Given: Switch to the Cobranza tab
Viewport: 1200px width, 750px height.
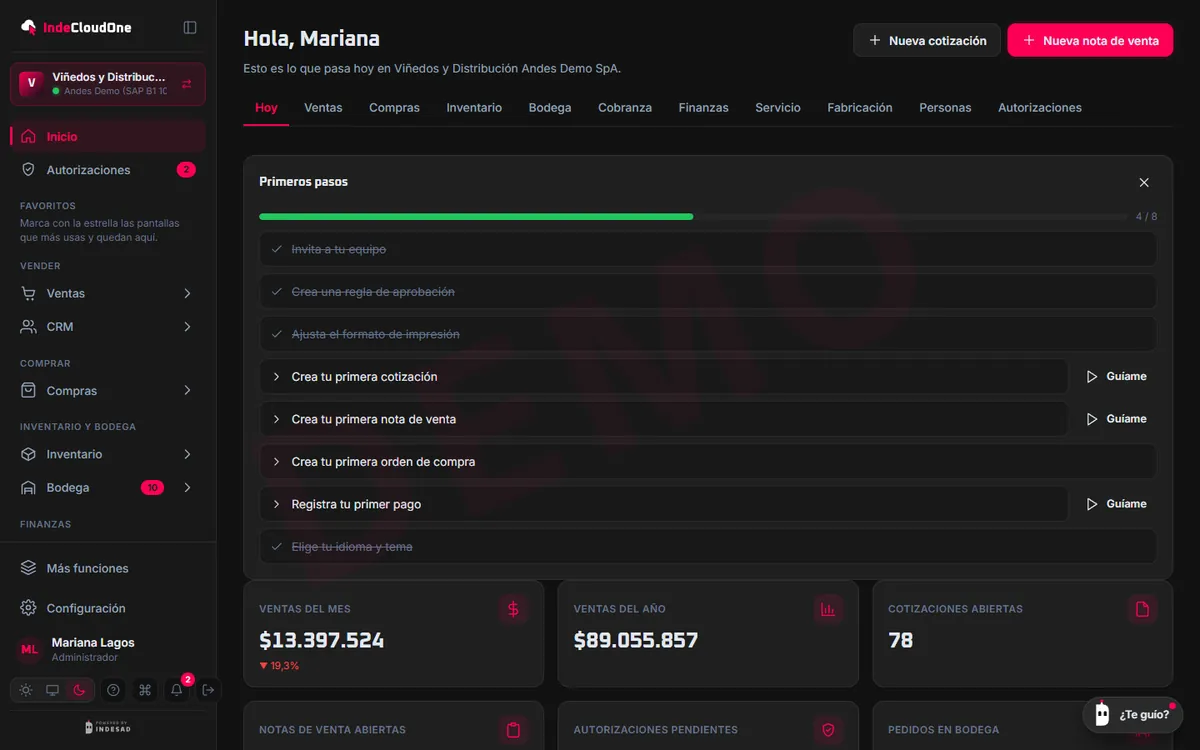Looking at the screenshot, I should (x=625, y=108).
